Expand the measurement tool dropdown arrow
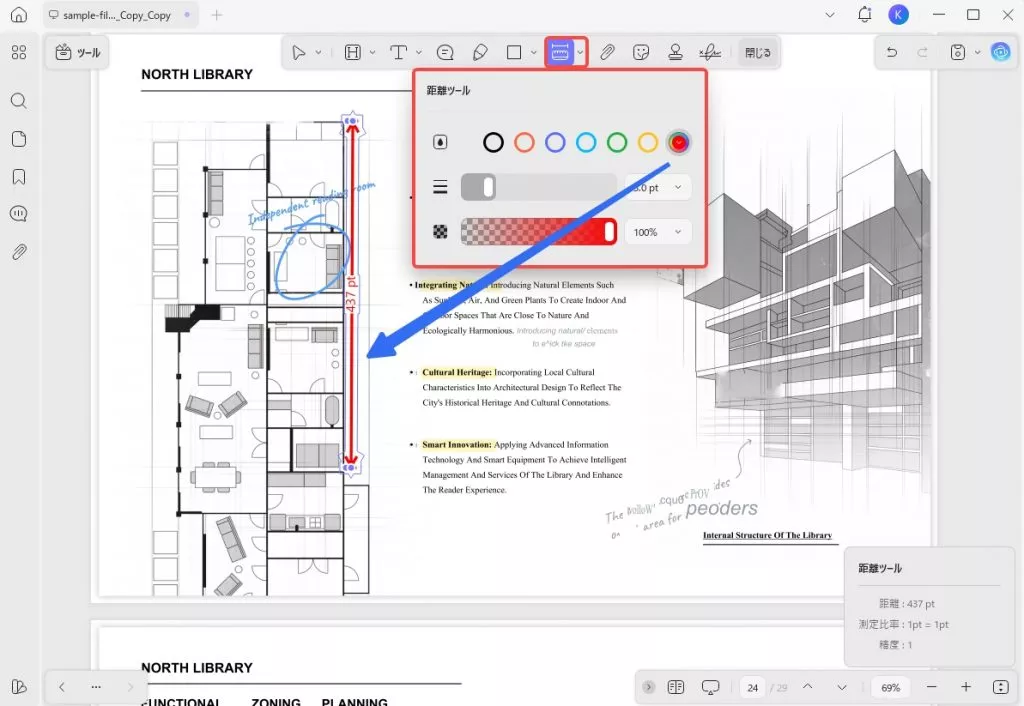 click(580, 52)
